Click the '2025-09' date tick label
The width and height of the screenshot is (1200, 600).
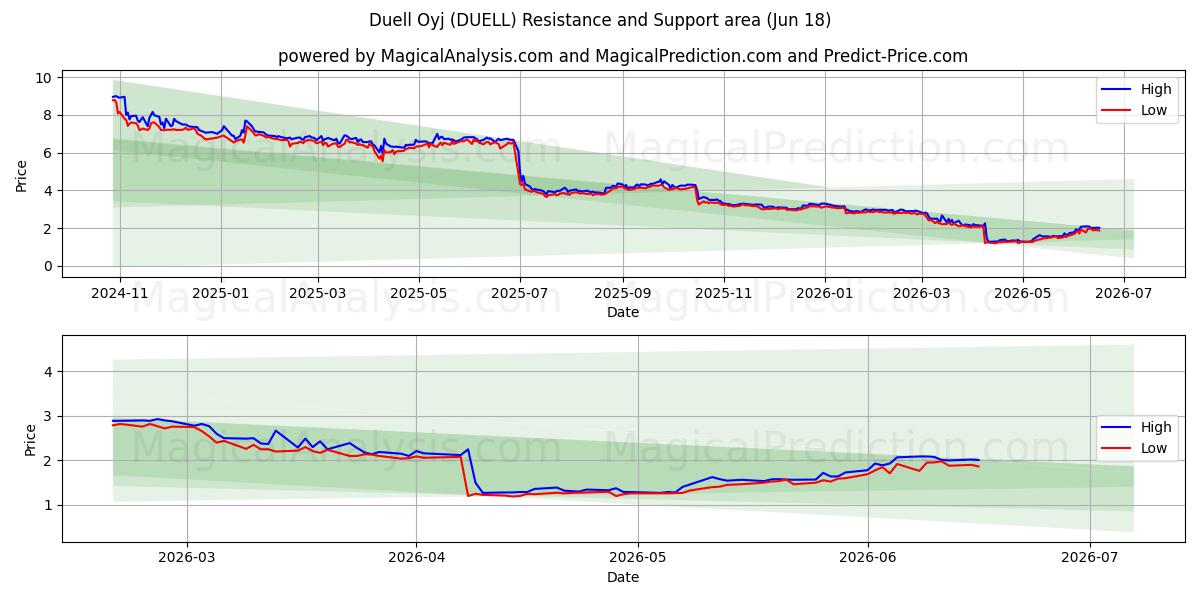(x=622, y=293)
